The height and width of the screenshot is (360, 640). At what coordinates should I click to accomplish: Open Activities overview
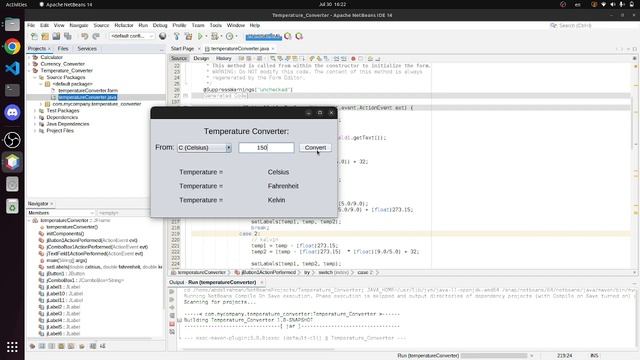click(x=16, y=4)
